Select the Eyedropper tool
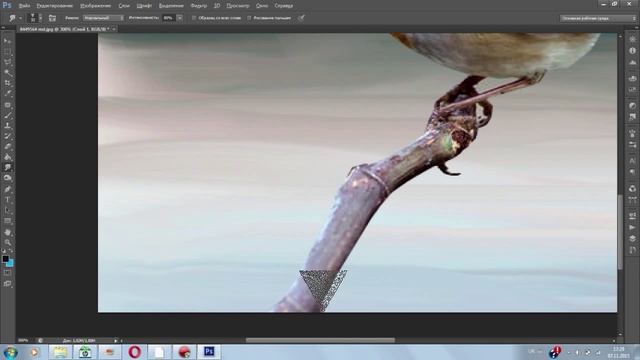This screenshot has width=640, height=360. [x=7, y=94]
